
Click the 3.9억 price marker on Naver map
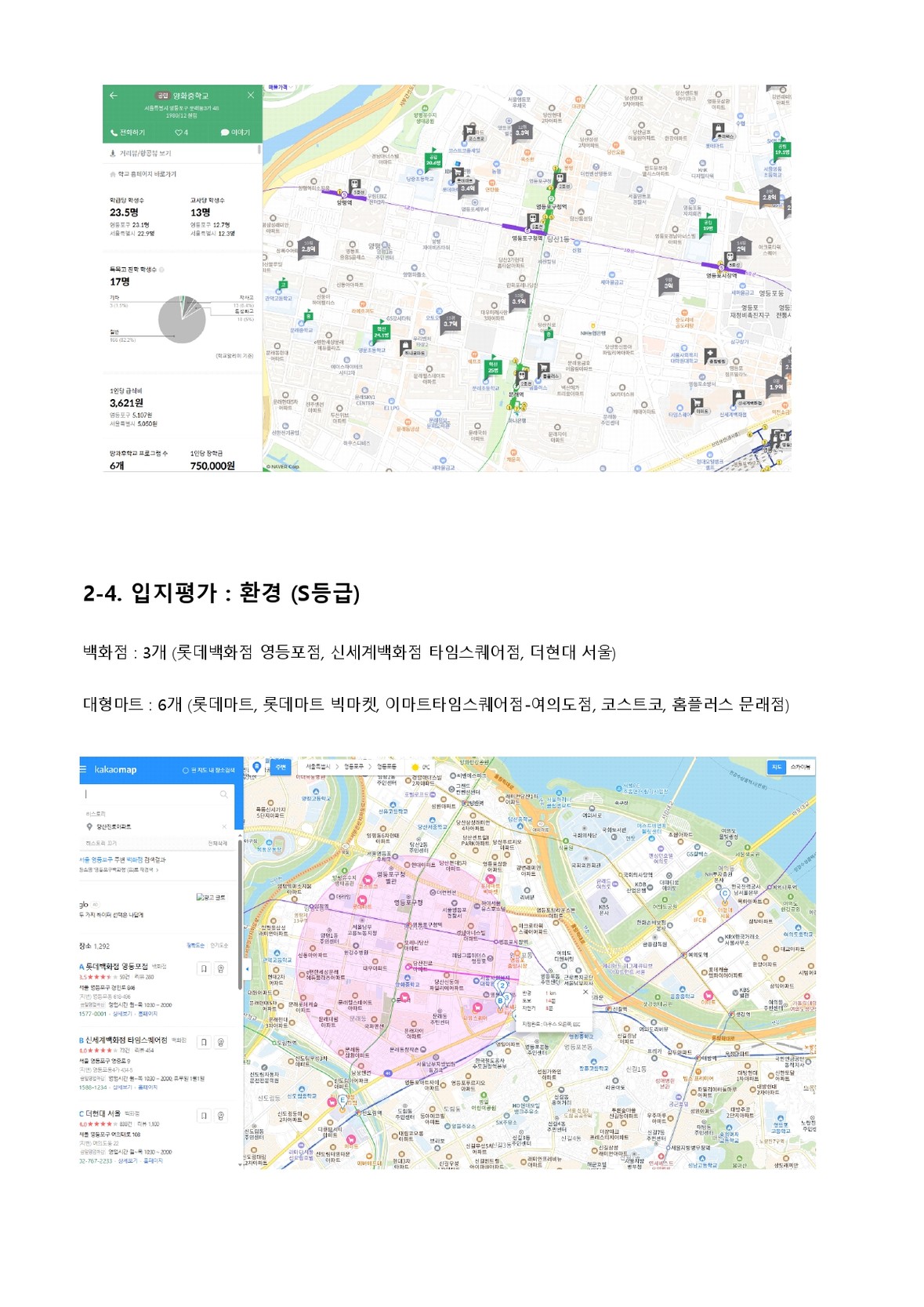pos(519,300)
